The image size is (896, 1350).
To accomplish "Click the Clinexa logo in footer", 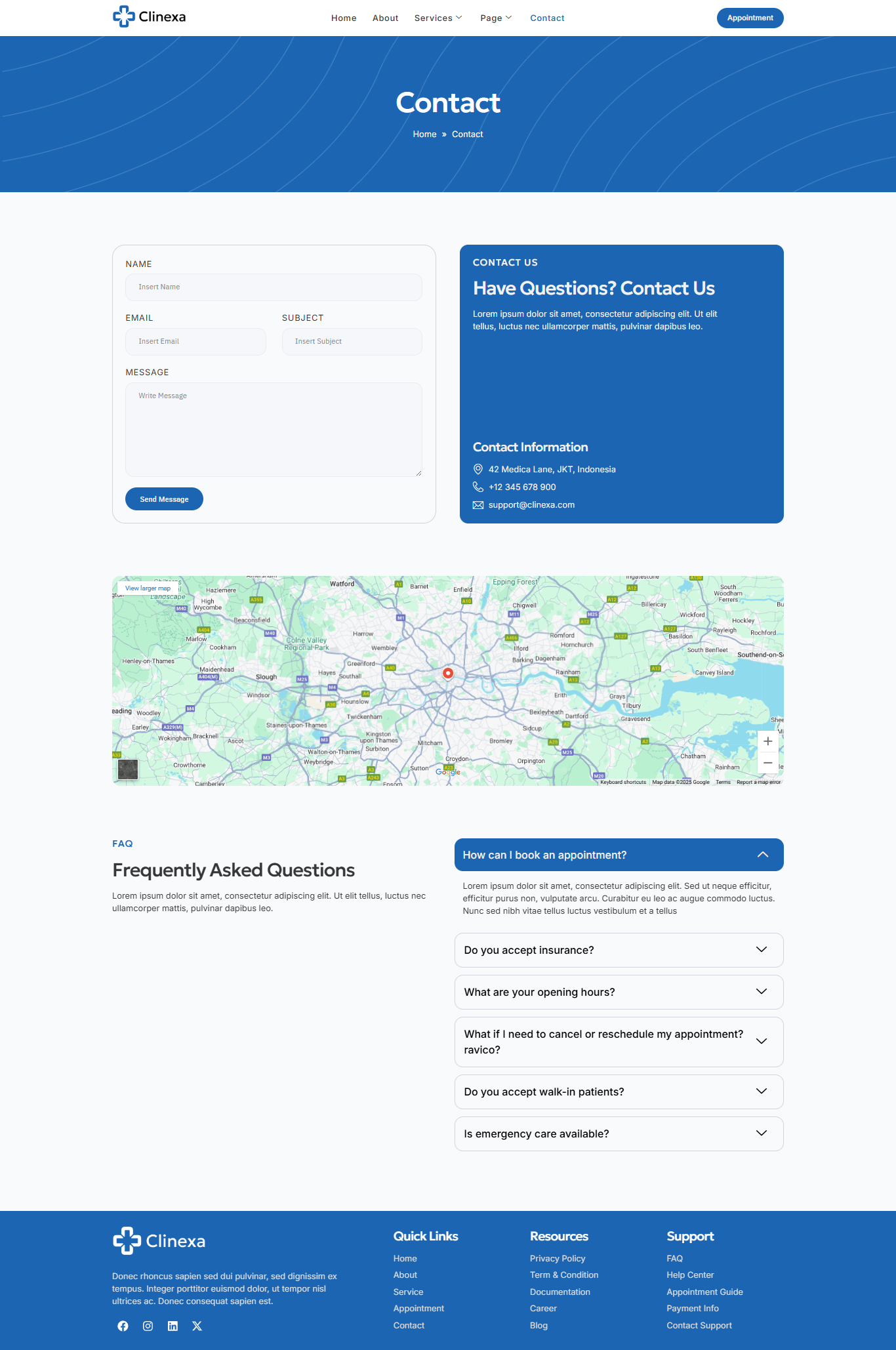I will tap(159, 1240).
